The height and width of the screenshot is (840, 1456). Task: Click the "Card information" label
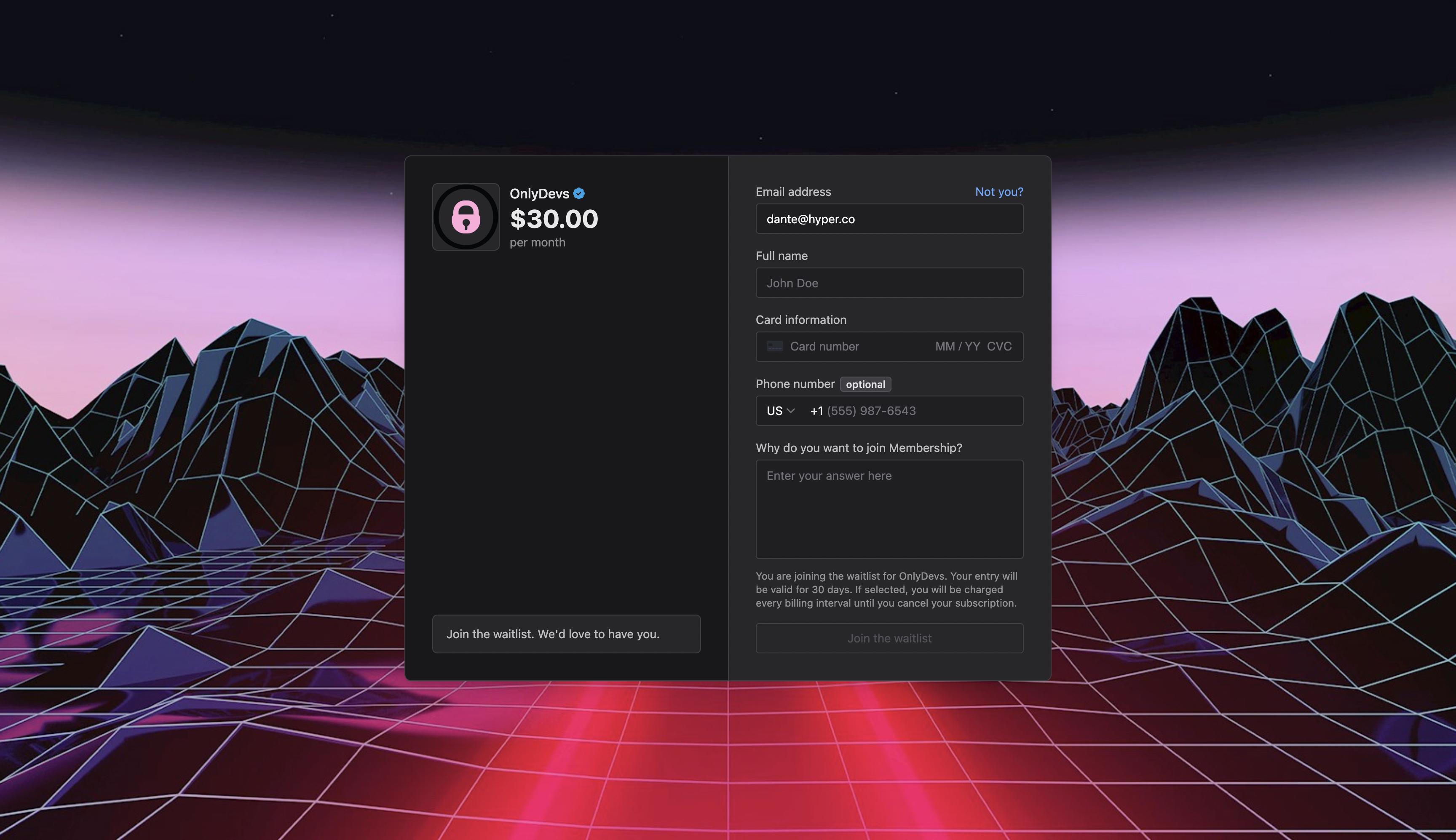801,320
